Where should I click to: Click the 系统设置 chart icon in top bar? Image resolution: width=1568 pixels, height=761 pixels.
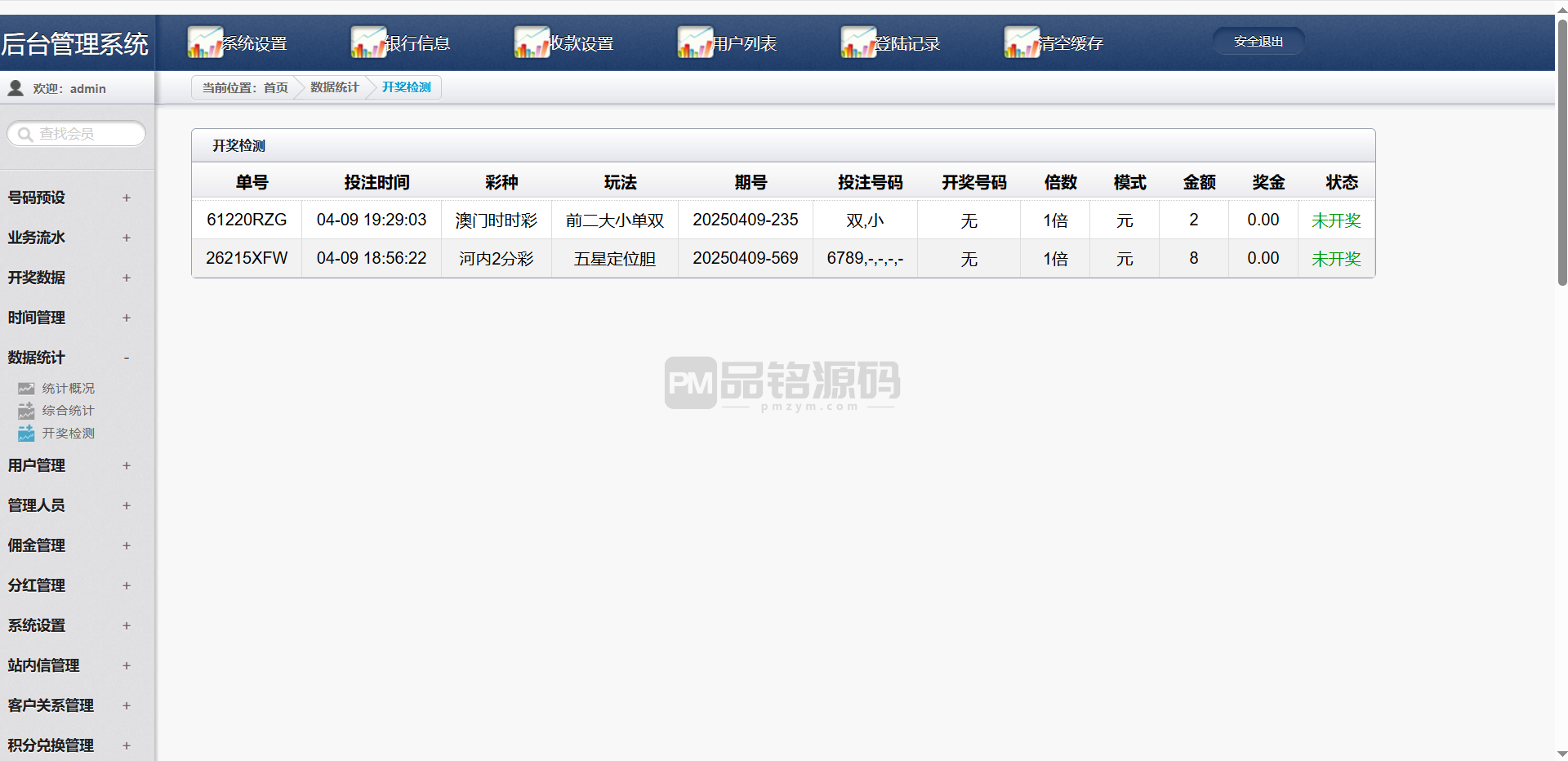(x=205, y=42)
